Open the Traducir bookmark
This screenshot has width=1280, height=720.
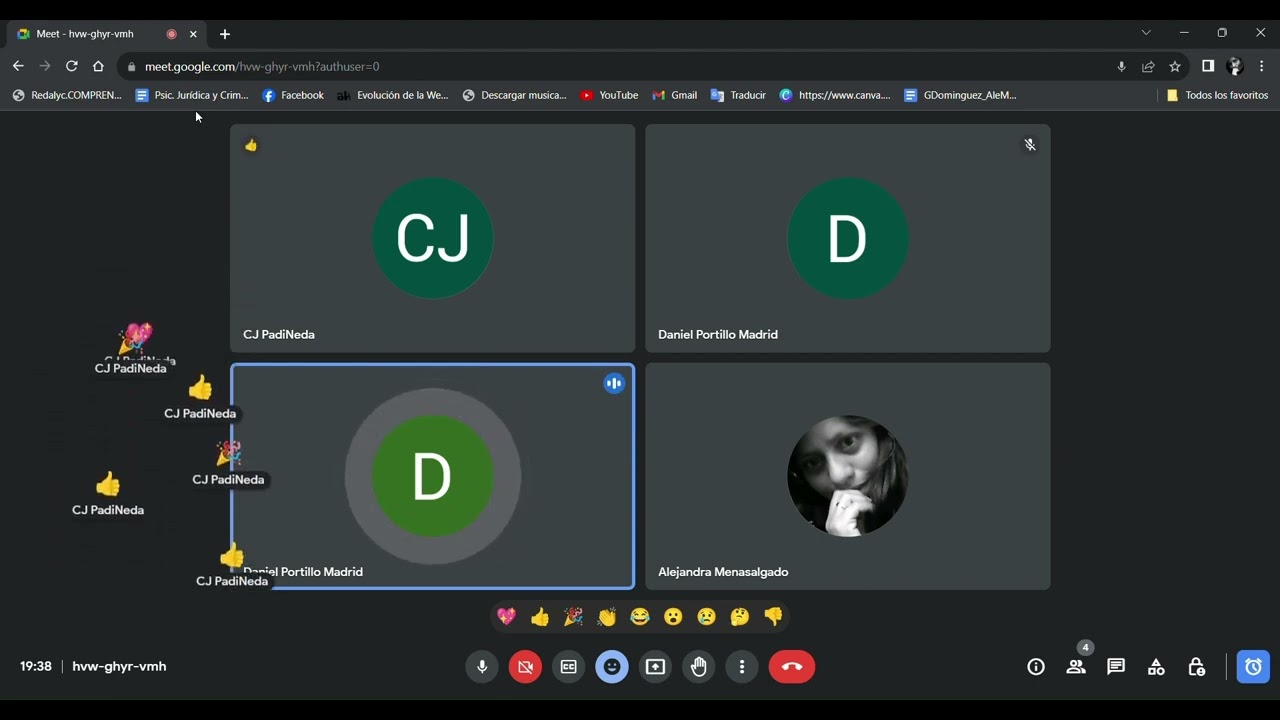pos(738,95)
